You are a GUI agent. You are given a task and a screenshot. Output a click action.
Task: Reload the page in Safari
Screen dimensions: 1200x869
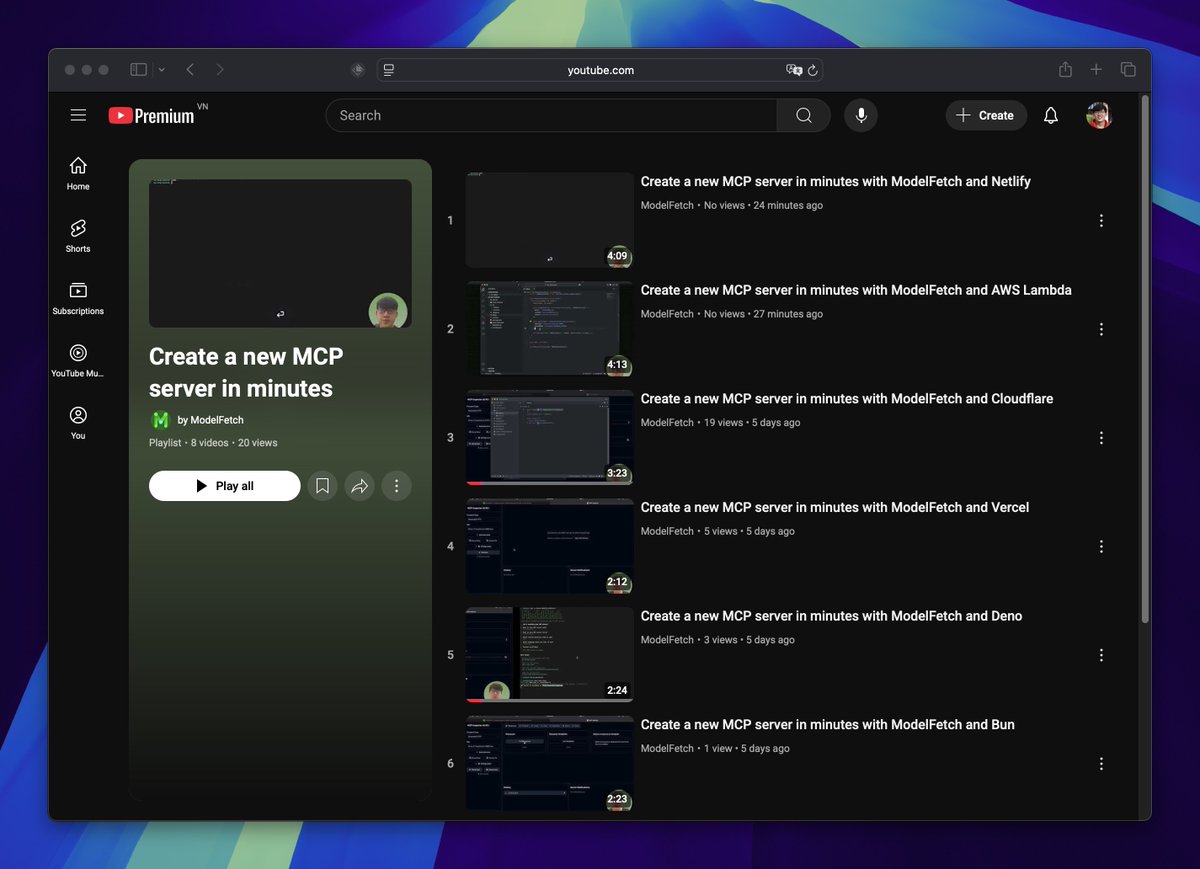[813, 70]
